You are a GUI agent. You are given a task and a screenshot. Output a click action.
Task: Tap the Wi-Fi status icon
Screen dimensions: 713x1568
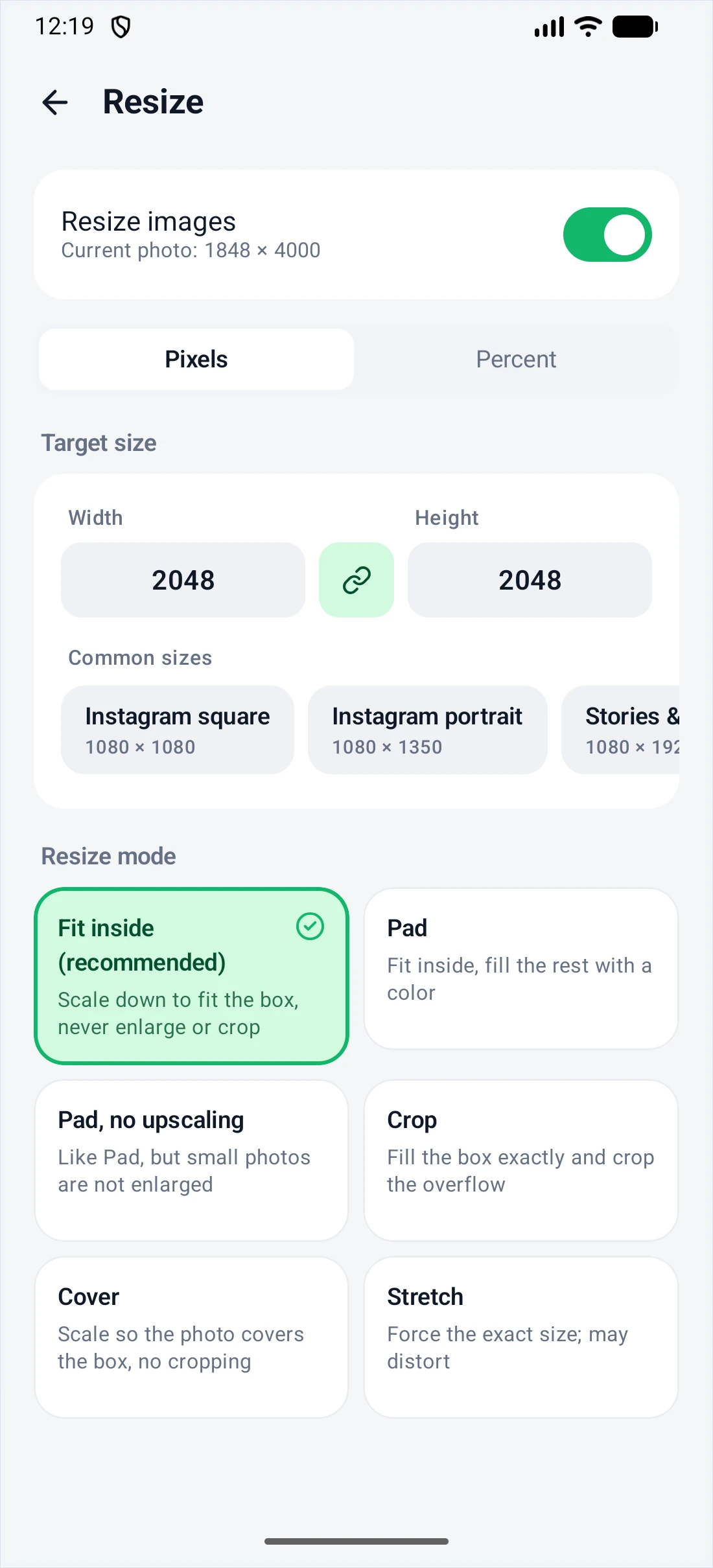click(x=589, y=27)
